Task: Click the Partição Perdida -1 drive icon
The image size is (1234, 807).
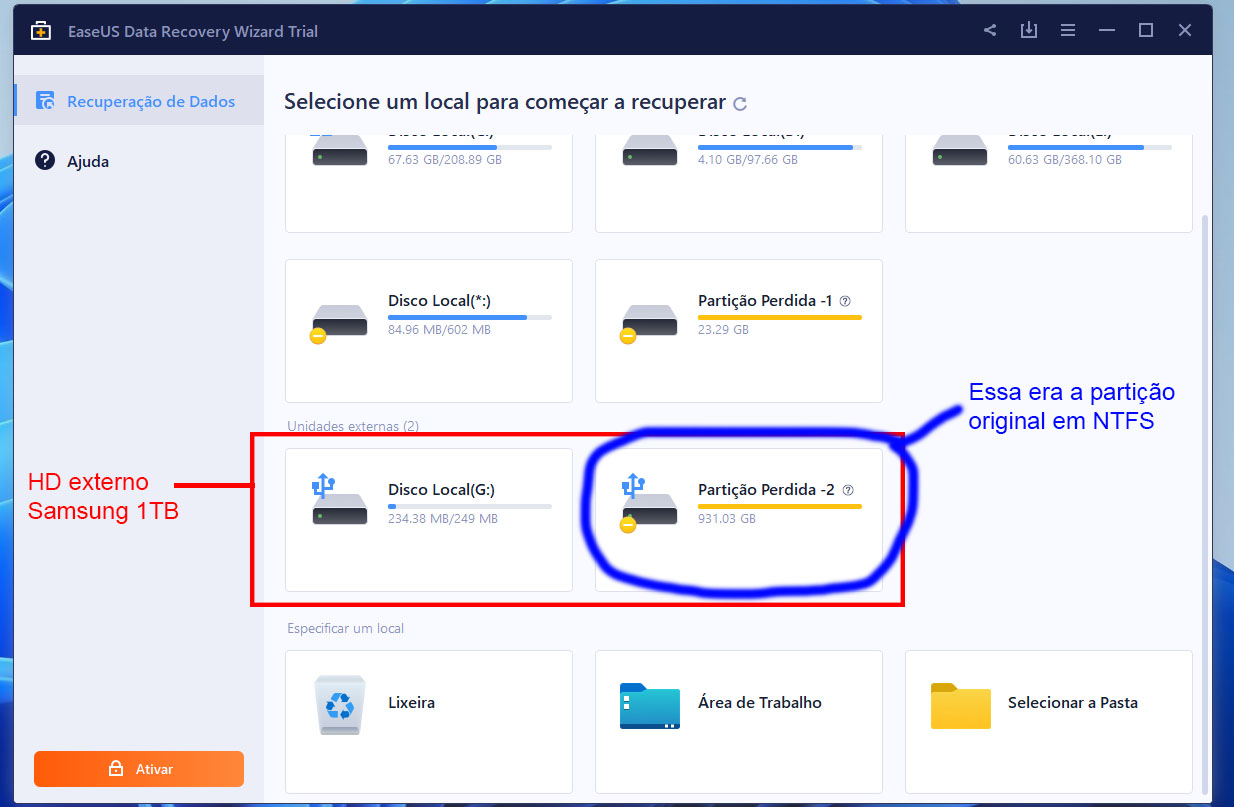Action: pyautogui.click(x=648, y=323)
